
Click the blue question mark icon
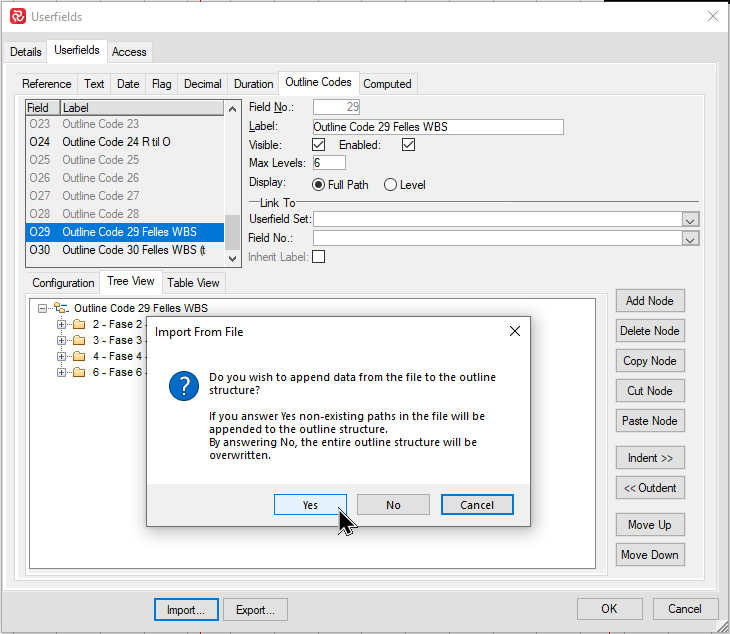tap(183, 385)
